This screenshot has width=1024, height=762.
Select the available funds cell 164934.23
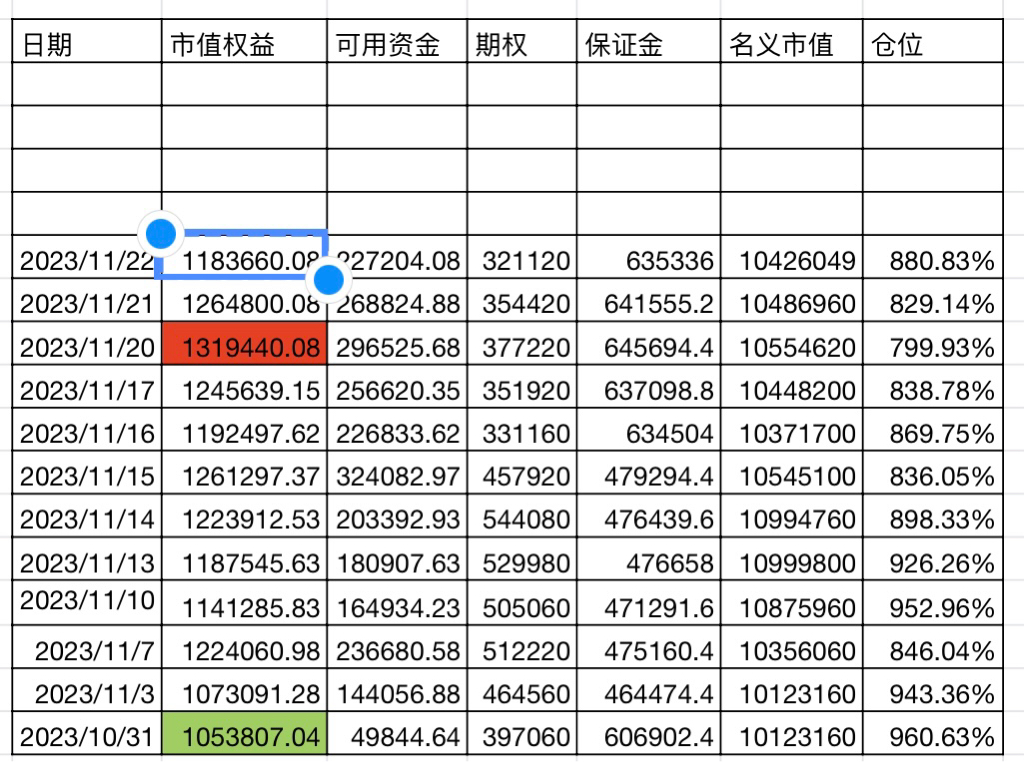(x=397, y=607)
